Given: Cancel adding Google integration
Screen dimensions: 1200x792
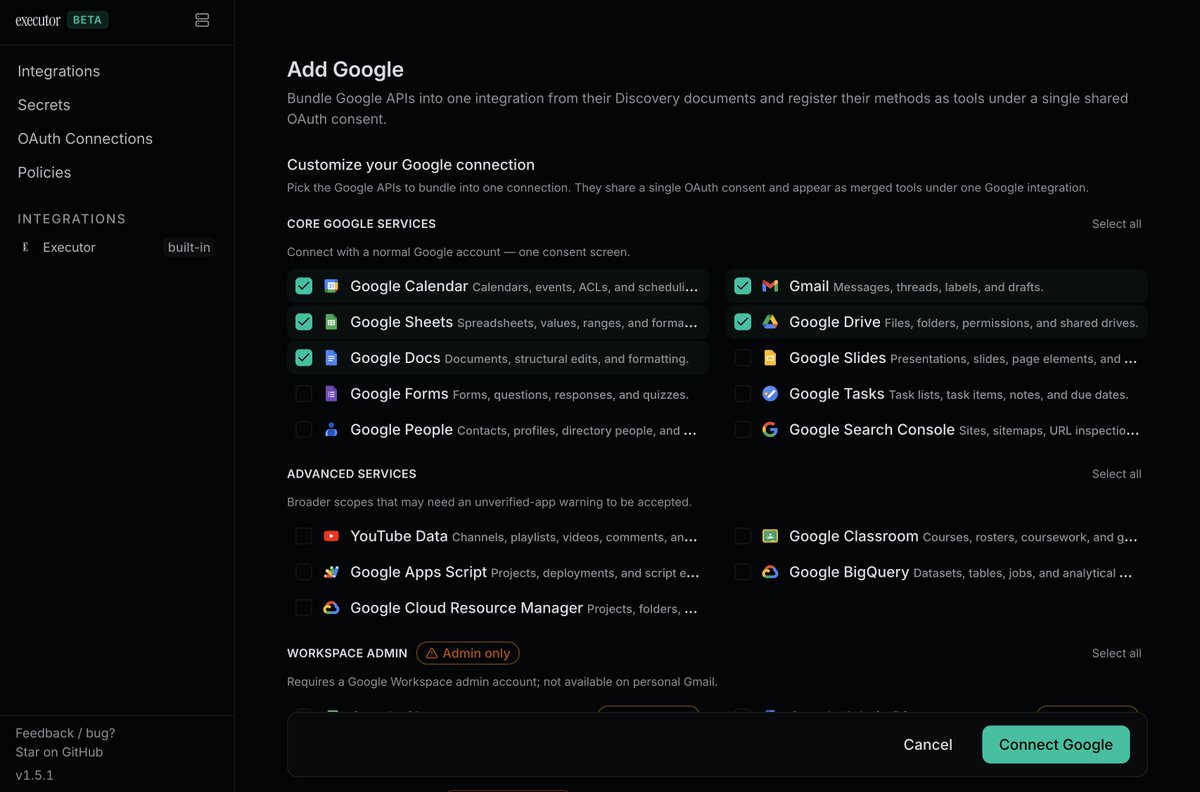Looking at the screenshot, I should coord(928,745).
